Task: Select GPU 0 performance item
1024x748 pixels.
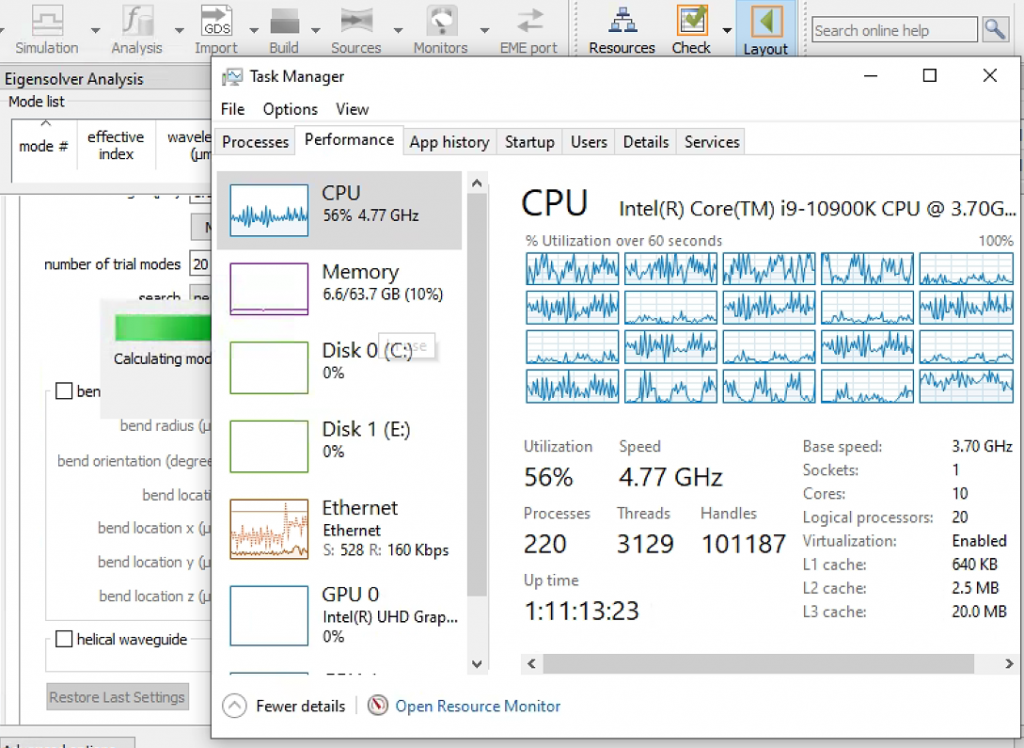Action: pyautogui.click(x=339, y=615)
